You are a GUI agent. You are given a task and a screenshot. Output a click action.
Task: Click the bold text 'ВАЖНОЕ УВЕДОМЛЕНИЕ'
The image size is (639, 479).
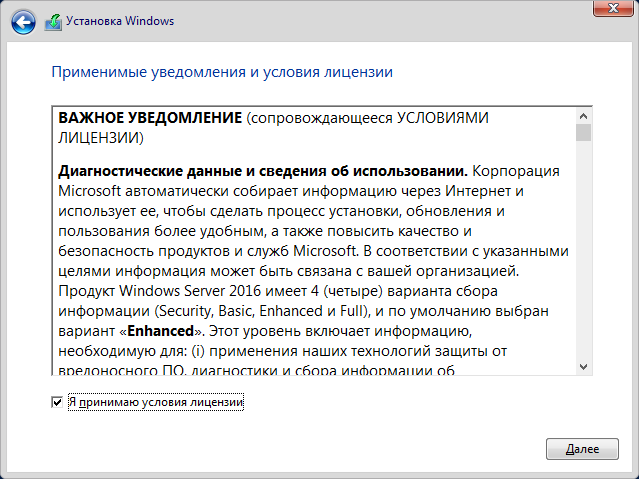coord(150,118)
